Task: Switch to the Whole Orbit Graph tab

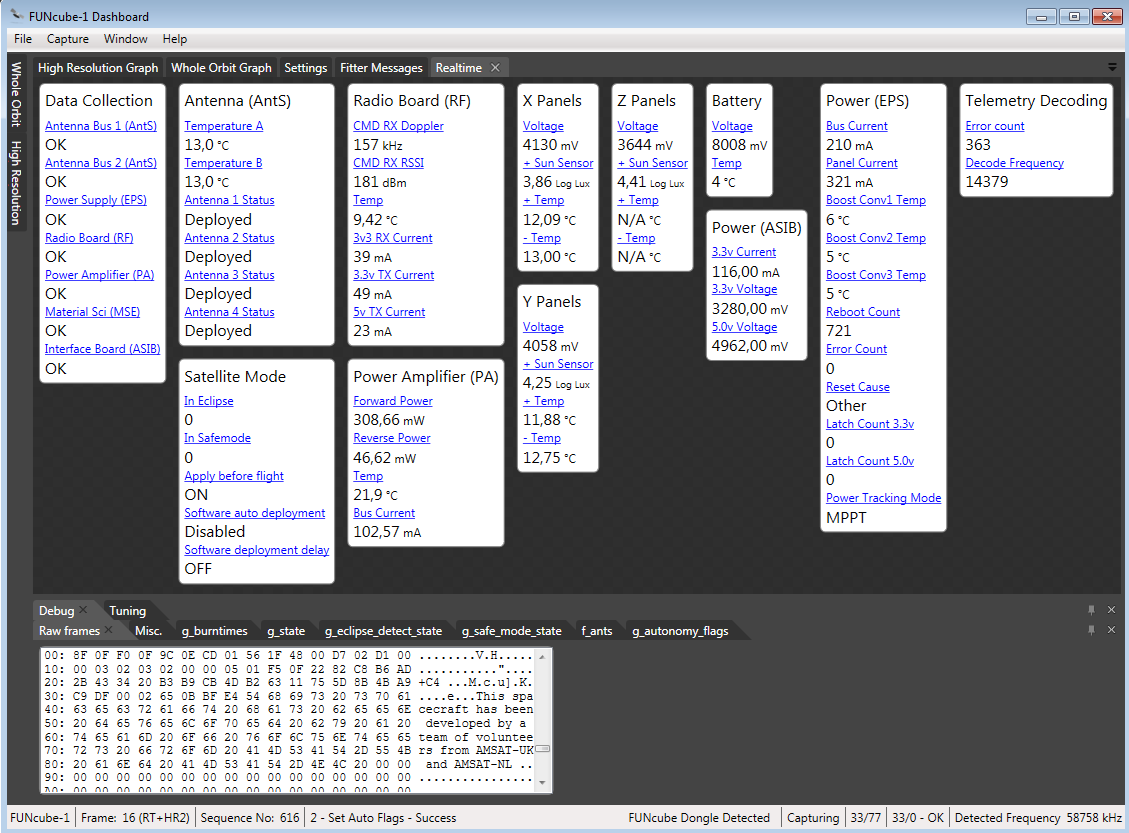Action: pyautogui.click(x=221, y=68)
